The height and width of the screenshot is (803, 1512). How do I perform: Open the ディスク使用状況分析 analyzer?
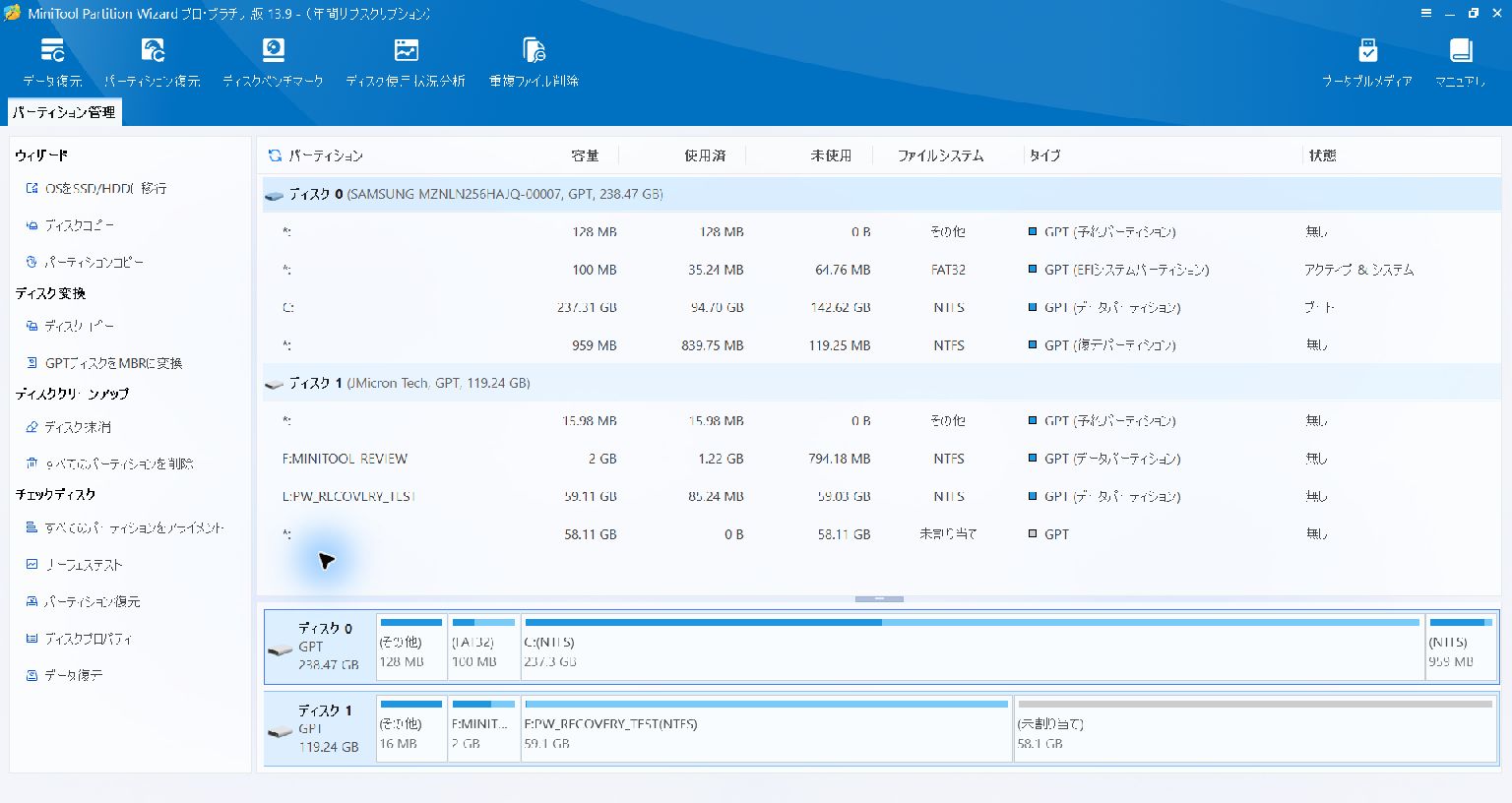coord(406,63)
